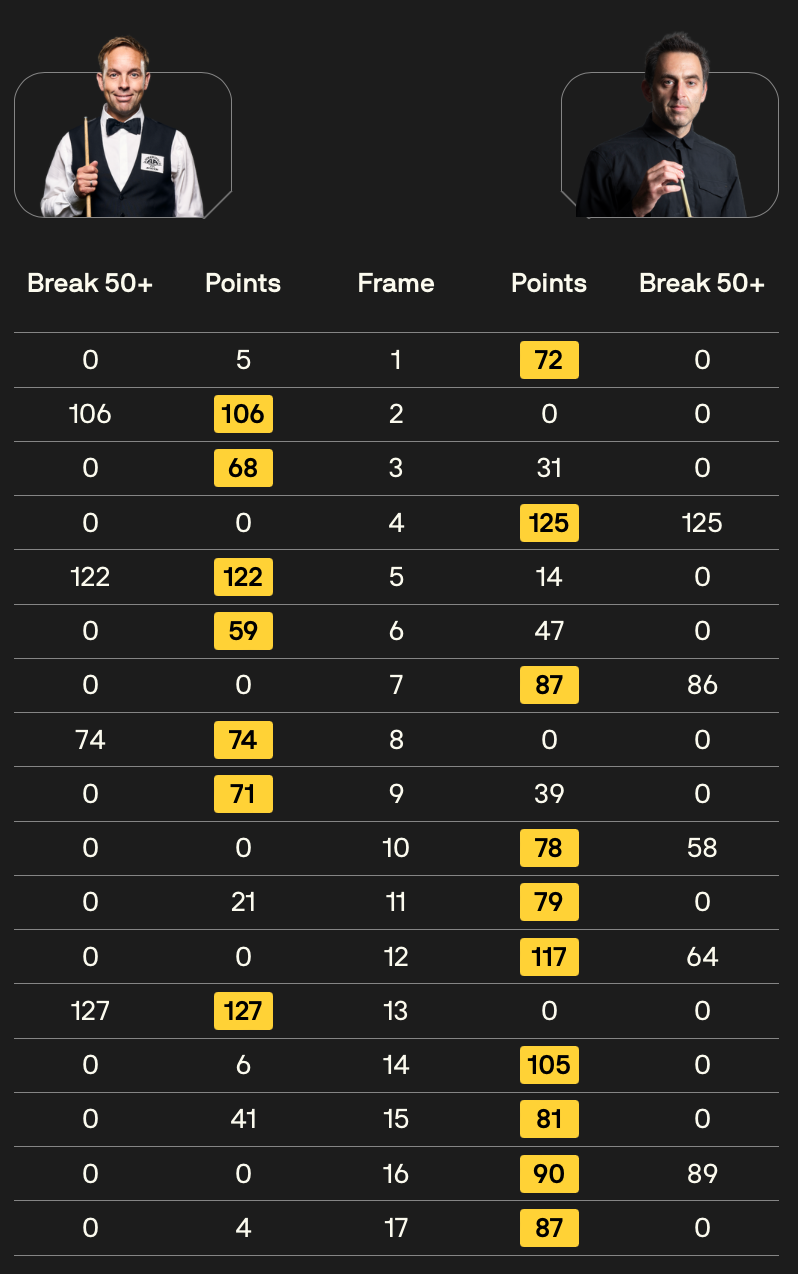Viewport: 798px width, 1274px height.
Task: Select frame number 17 row
Action: pyautogui.click(x=396, y=1228)
